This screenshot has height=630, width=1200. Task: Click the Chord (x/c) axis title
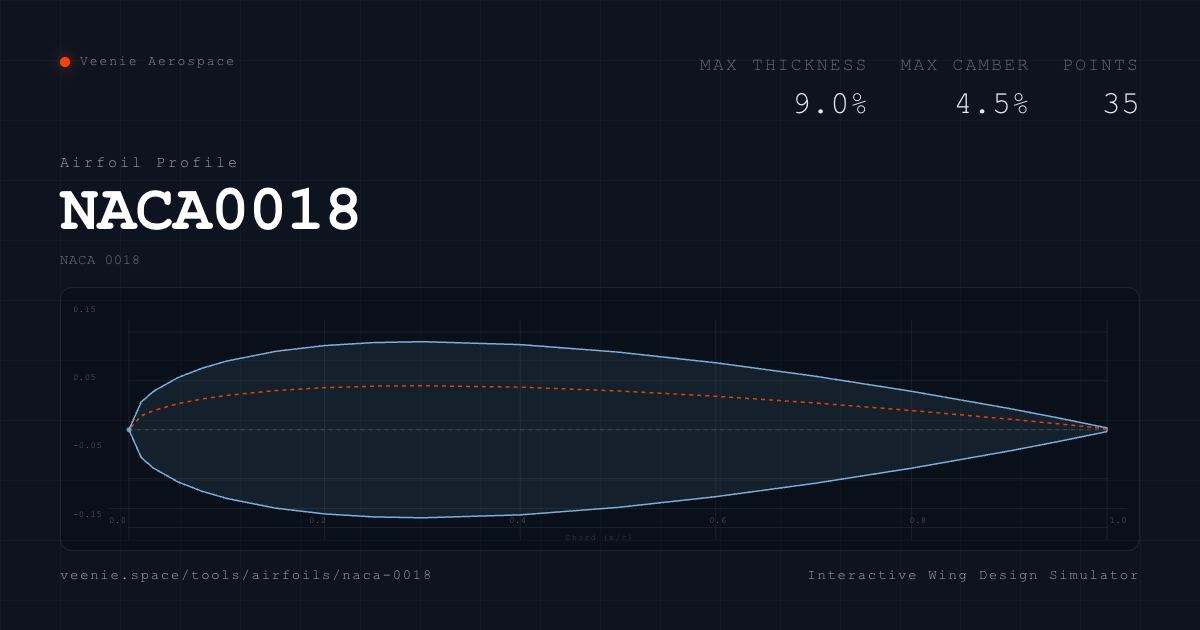[x=599, y=538]
